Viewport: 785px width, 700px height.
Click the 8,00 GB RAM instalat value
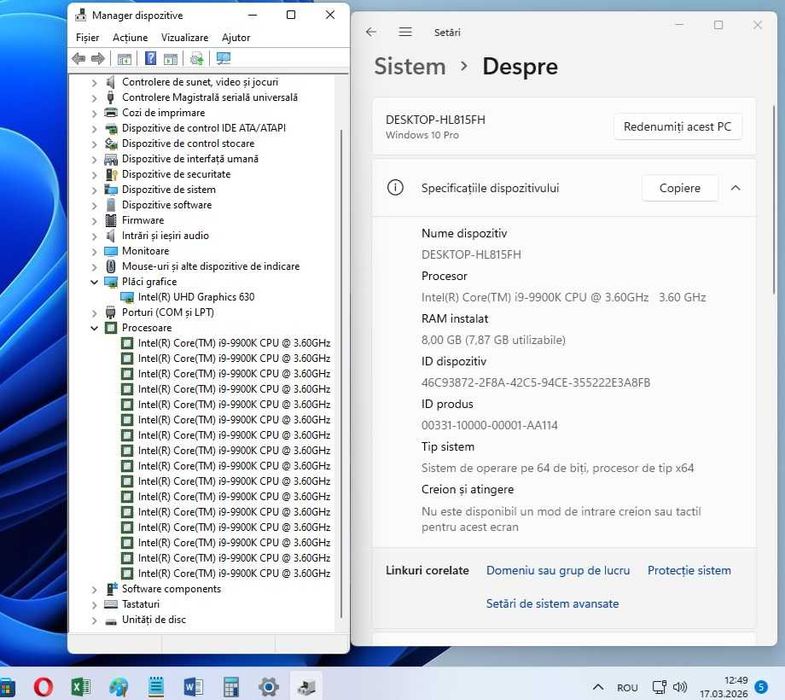[x=493, y=340]
